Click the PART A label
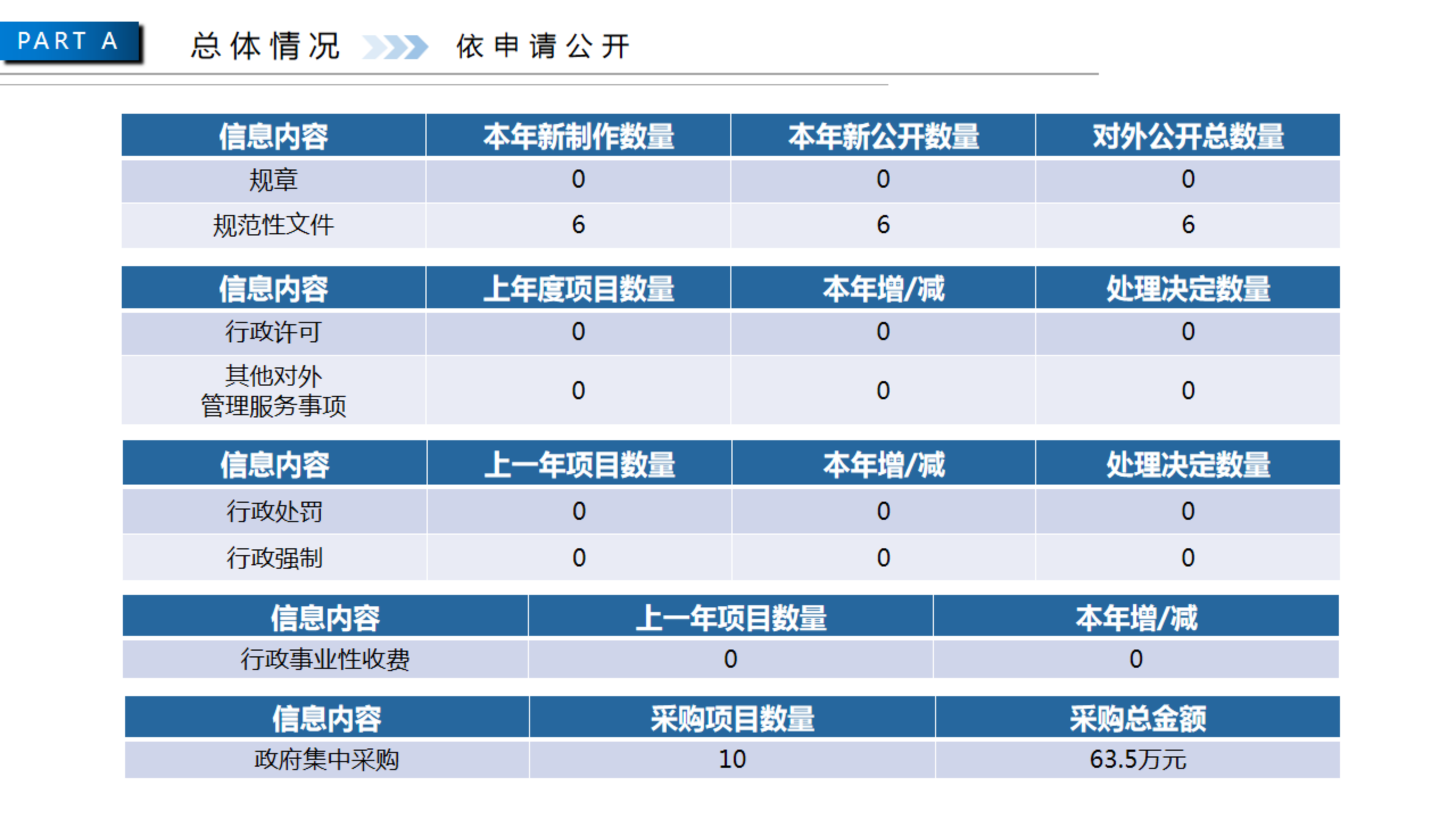 click(69, 42)
